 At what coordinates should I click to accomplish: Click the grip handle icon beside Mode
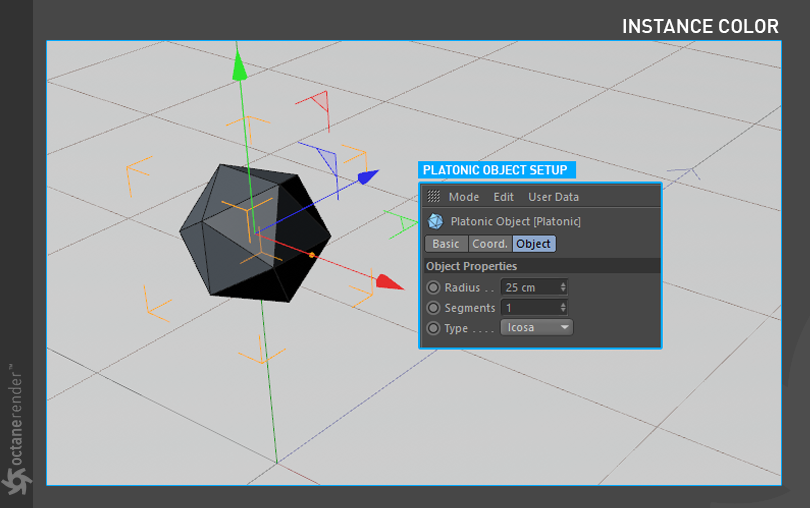433,196
